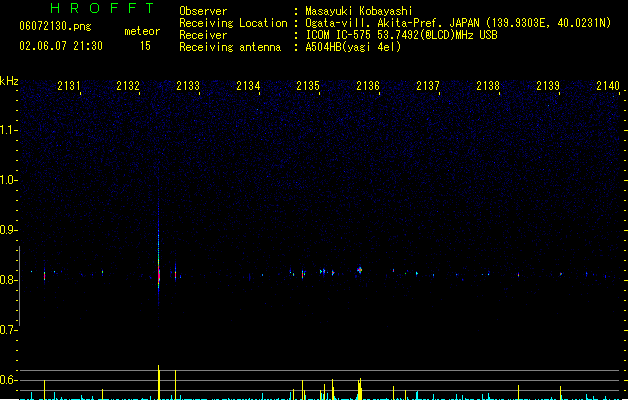Click location text Ogata-vill. Akita-Pref. JAPAN

(392, 23)
